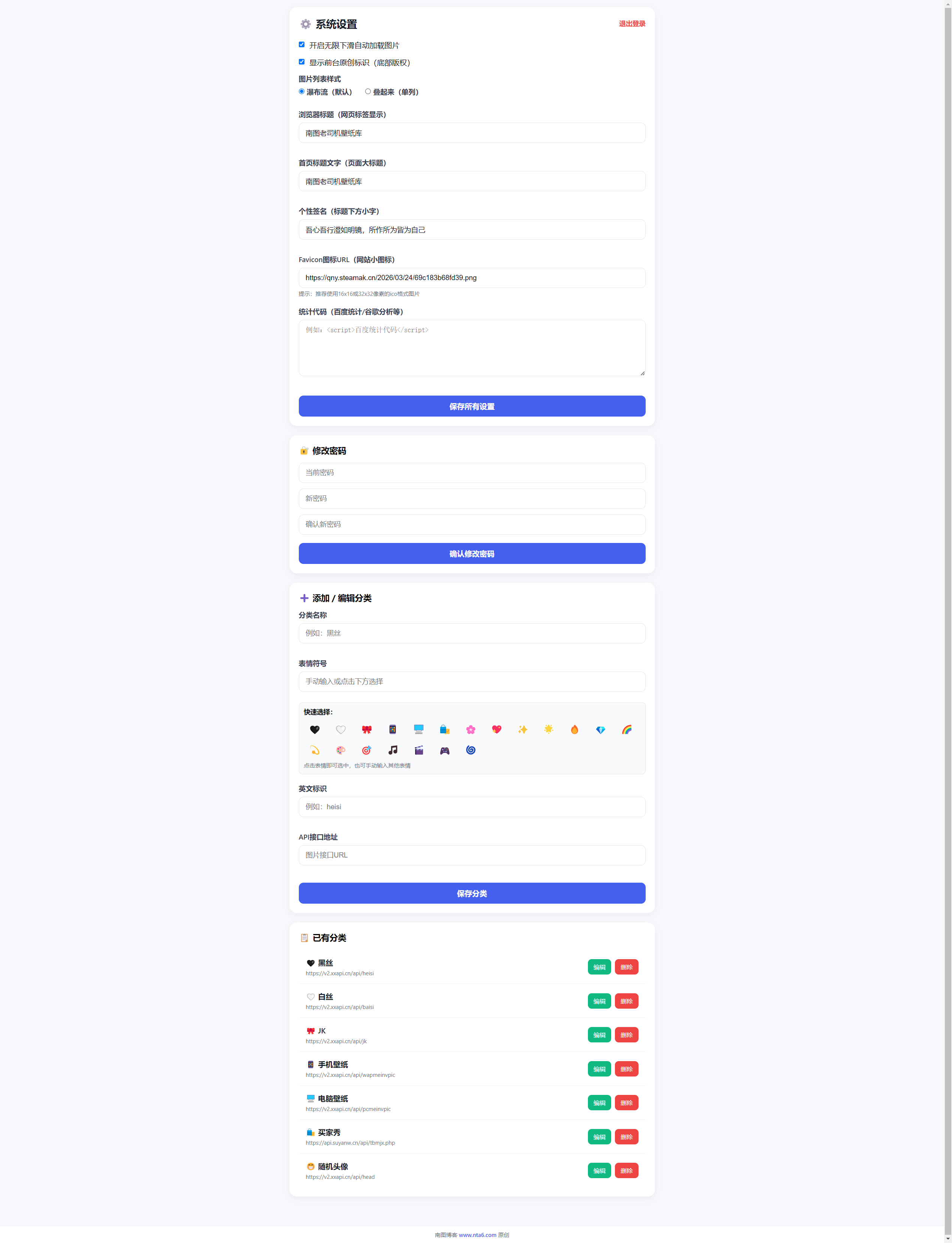Choose the desktop computer emoji
This screenshot has width=952, height=1243.
419,730
